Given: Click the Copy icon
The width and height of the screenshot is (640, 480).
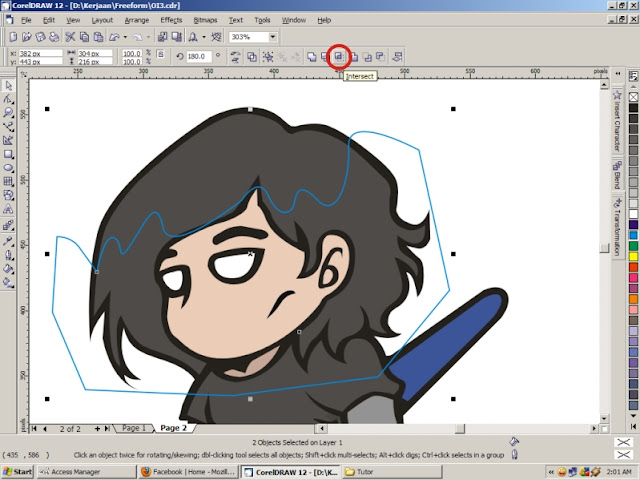Looking at the screenshot, I should coord(84,37).
